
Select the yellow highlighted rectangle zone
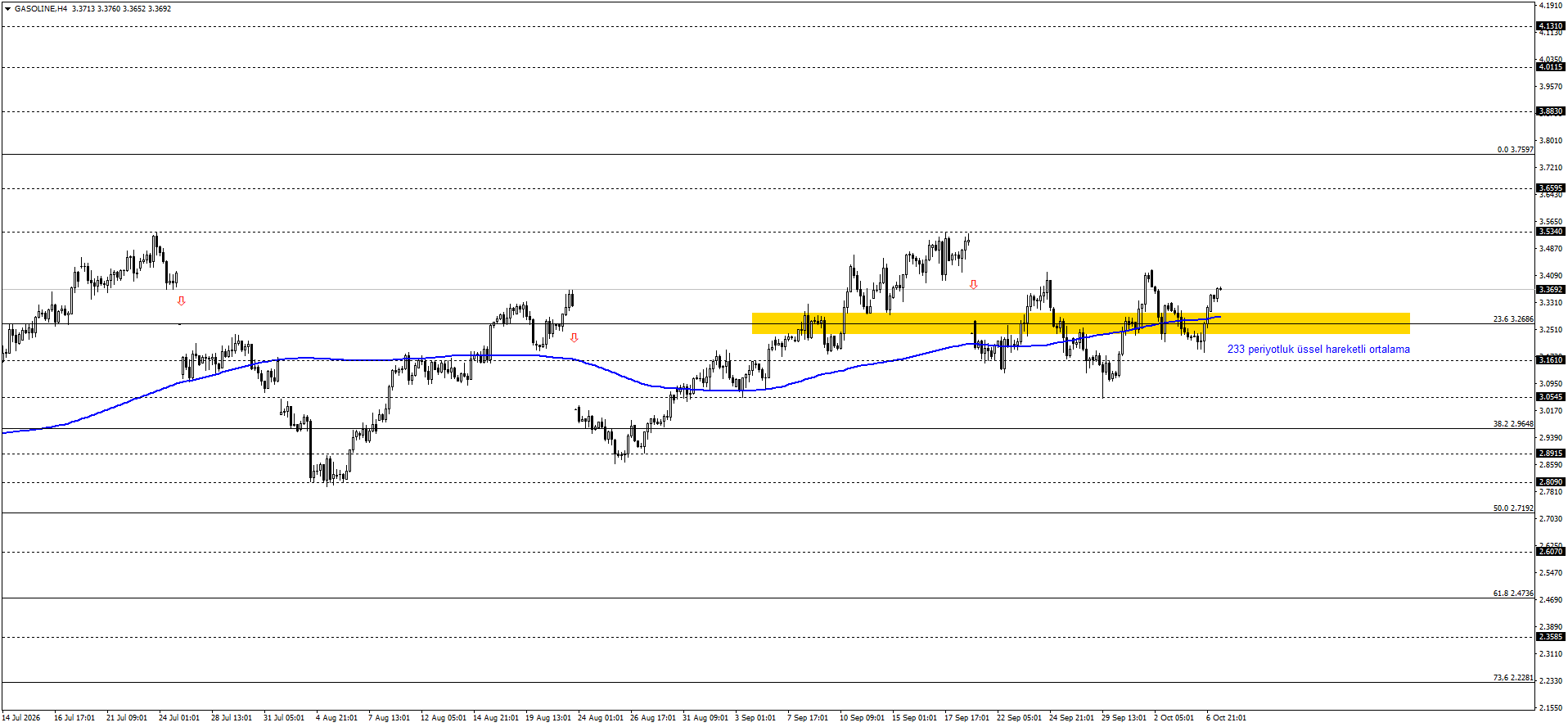[1080, 323]
